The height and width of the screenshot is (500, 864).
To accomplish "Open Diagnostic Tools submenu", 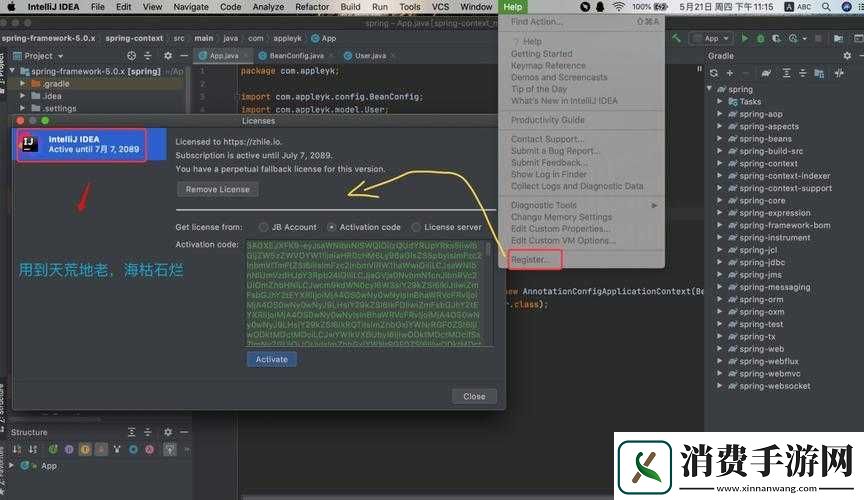I will coord(581,205).
